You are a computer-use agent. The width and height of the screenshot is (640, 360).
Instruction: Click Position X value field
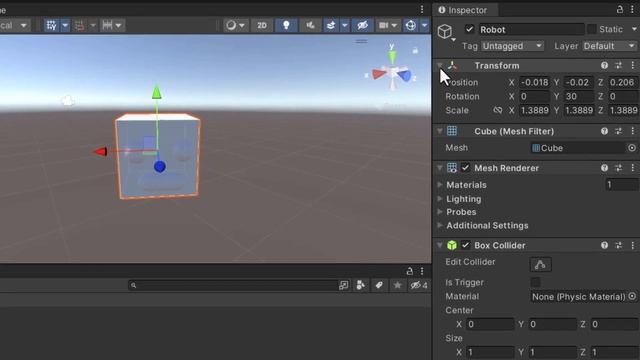(534, 82)
